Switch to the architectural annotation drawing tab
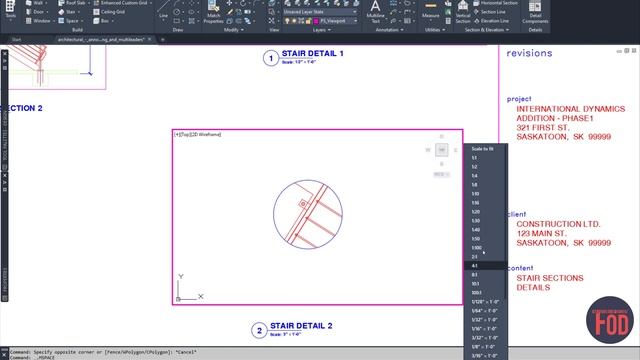 point(100,40)
